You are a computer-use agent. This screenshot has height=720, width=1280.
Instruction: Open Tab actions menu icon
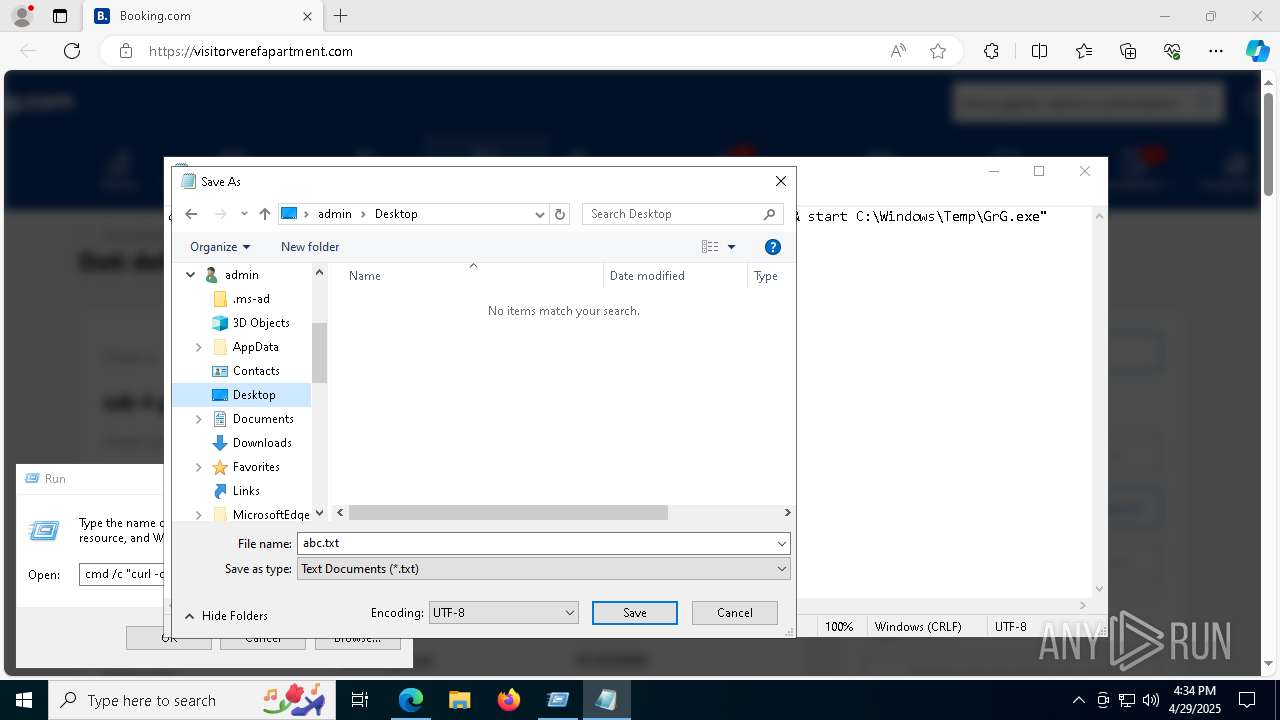tap(60, 16)
